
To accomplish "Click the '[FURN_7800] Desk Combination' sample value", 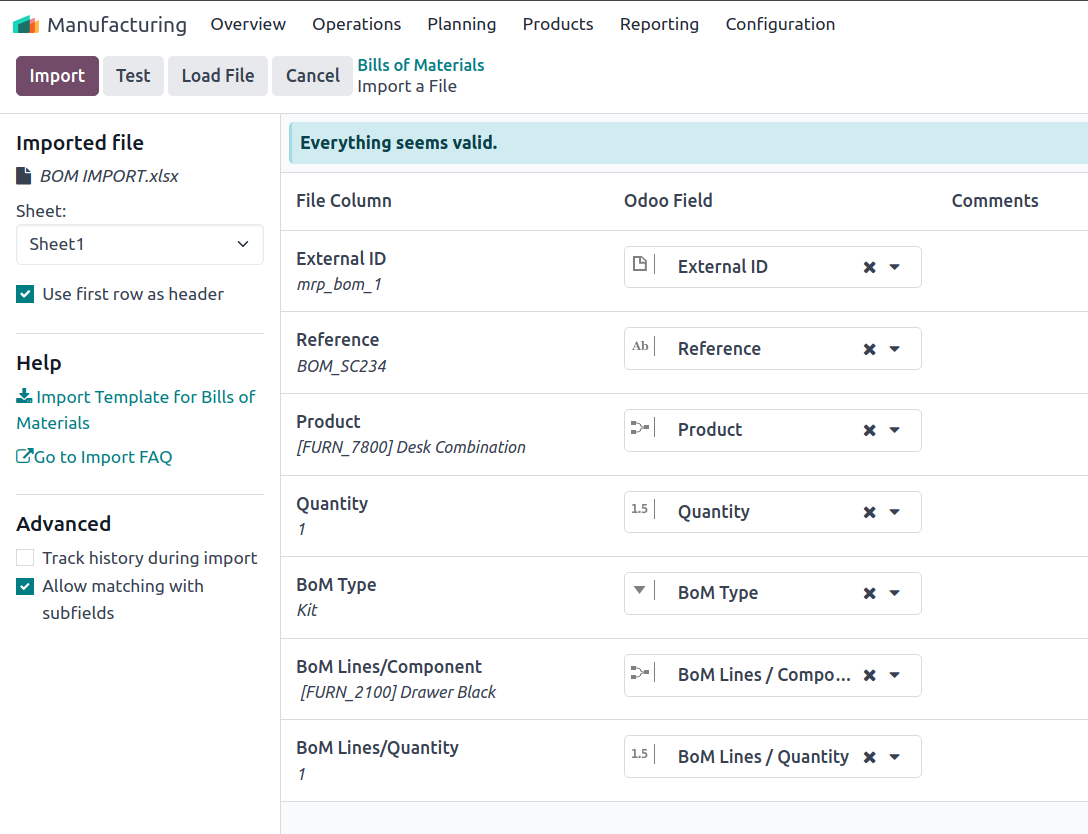I will coord(411,448).
